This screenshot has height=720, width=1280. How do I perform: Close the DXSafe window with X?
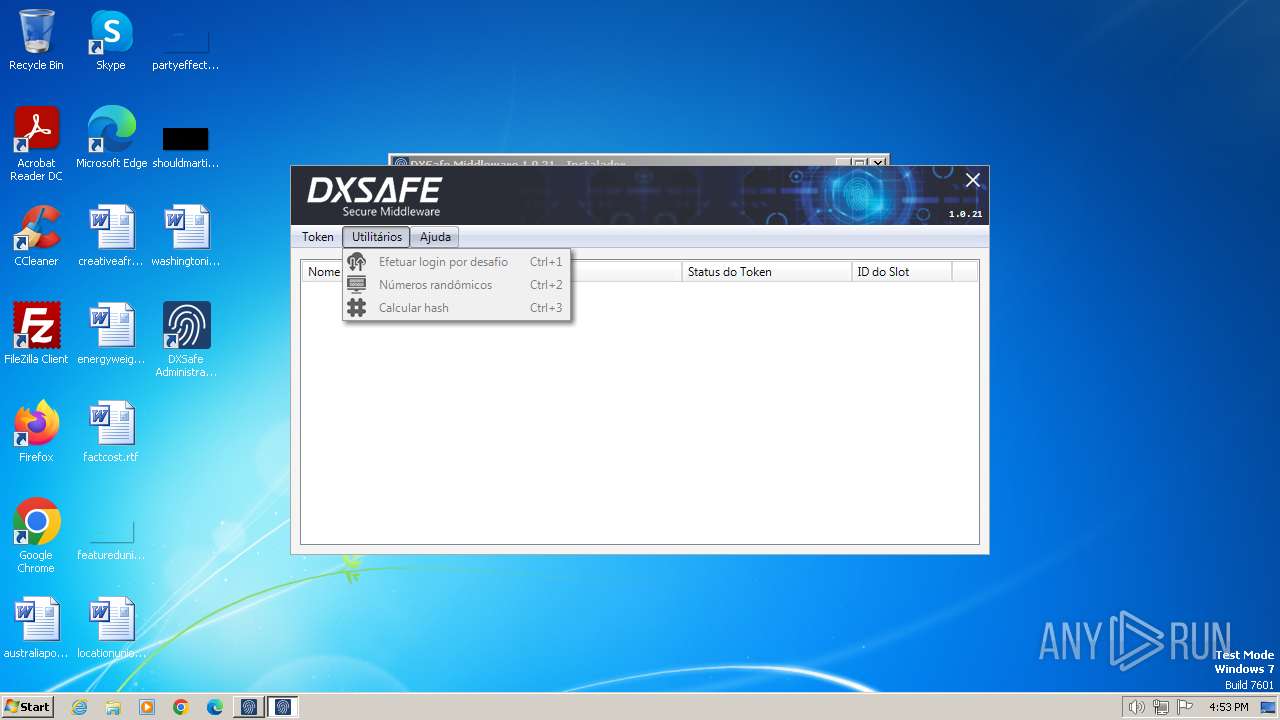pyautogui.click(x=973, y=180)
